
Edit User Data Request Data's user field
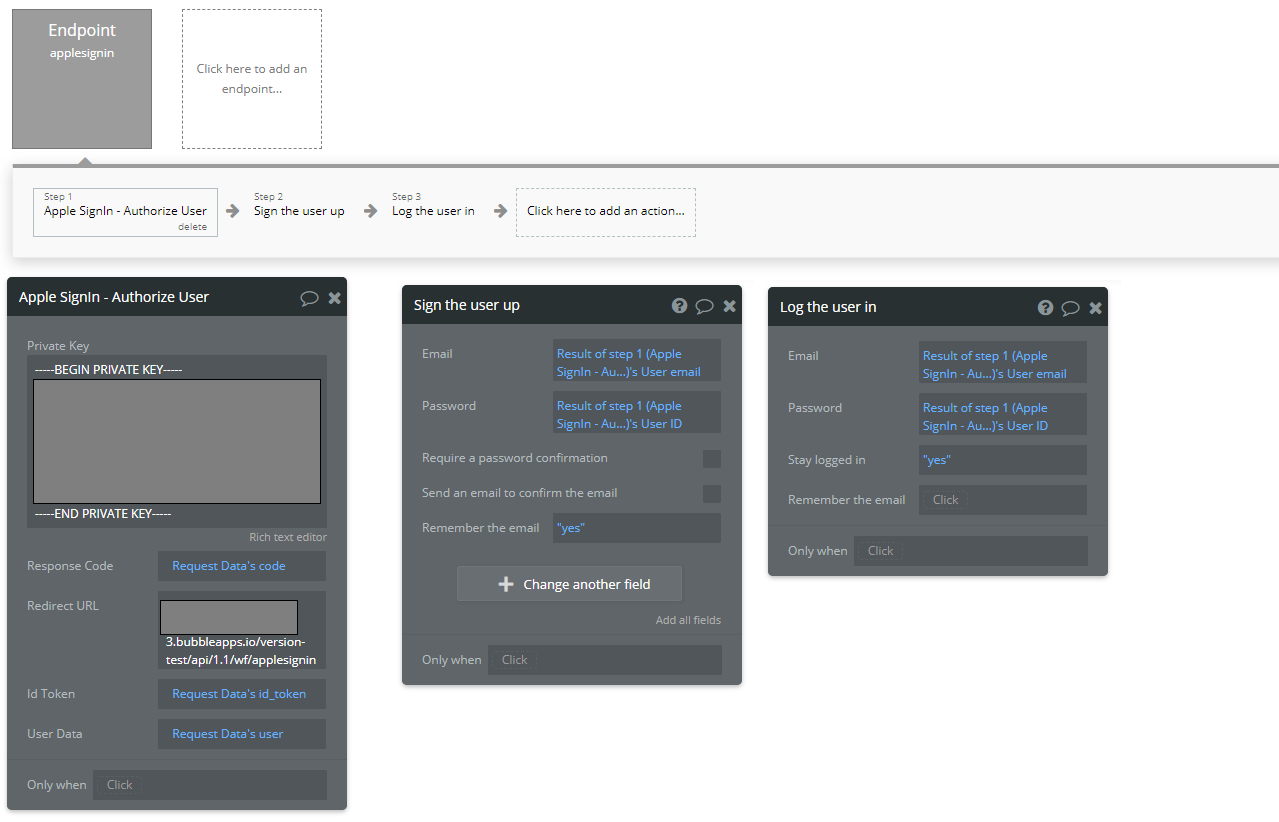(242, 734)
